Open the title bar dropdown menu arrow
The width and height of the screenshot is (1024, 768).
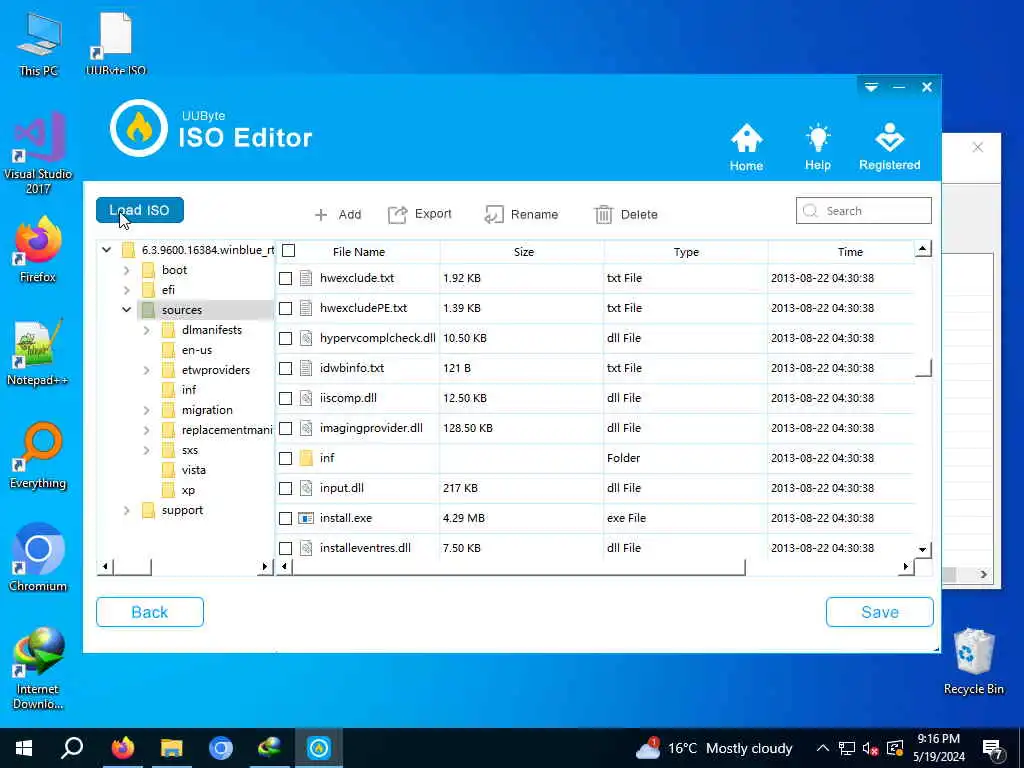click(x=871, y=87)
